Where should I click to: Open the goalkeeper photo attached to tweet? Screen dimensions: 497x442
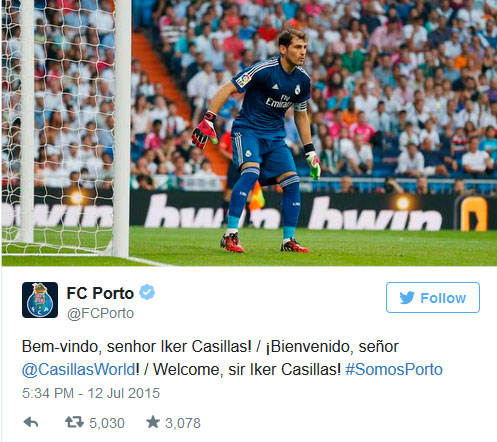[249, 133]
